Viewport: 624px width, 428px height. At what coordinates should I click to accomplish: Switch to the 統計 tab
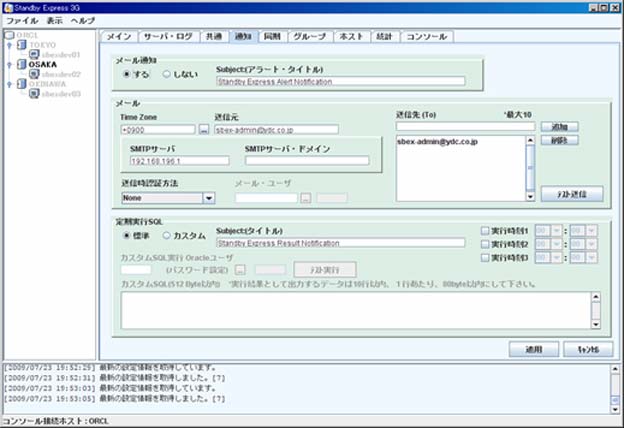(384, 37)
